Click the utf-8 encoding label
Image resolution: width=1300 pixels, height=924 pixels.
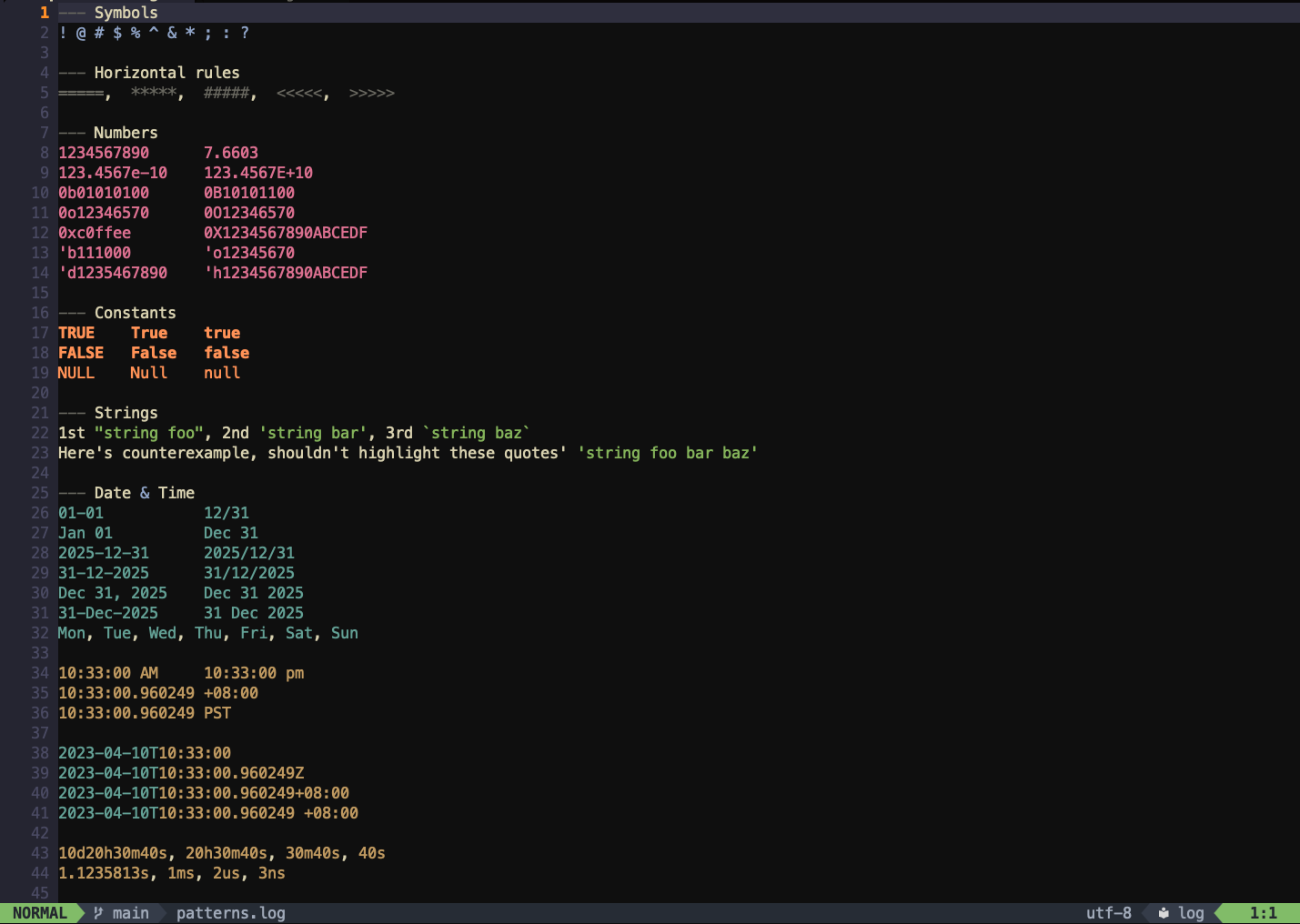1109,913
